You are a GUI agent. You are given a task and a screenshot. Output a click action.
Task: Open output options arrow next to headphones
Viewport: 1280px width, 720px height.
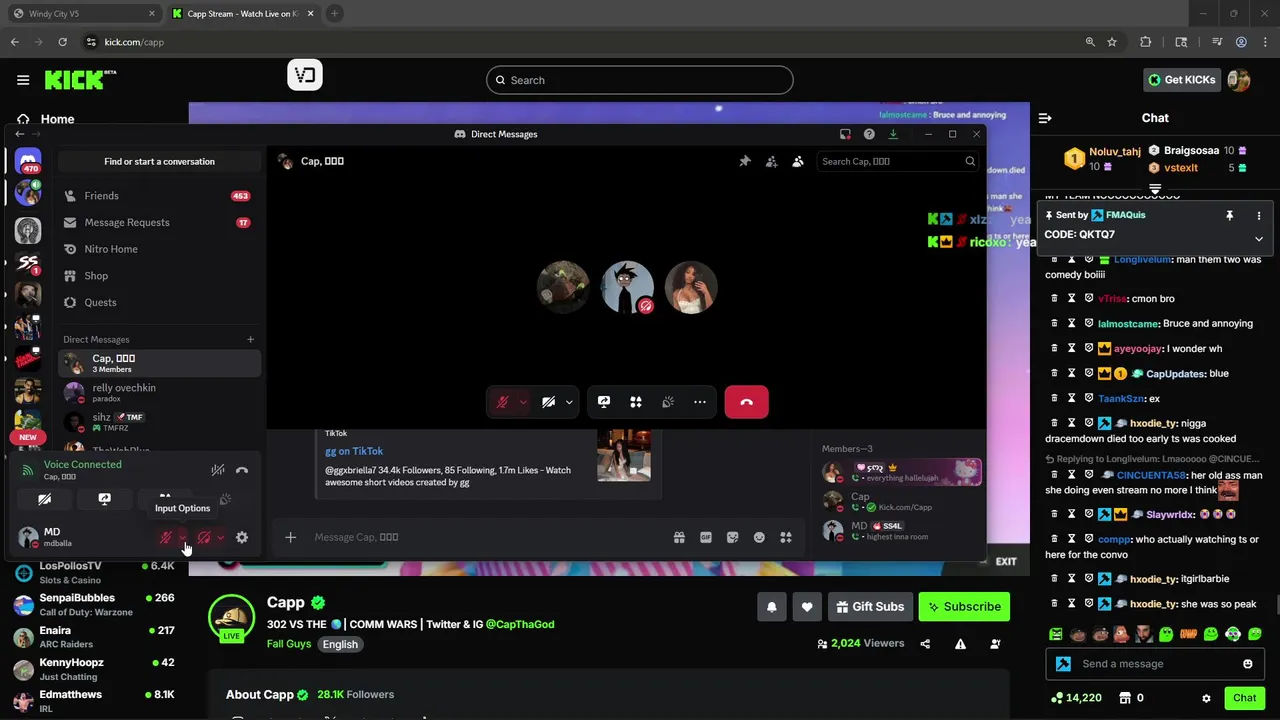pyautogui.click(x=220, y=538)
